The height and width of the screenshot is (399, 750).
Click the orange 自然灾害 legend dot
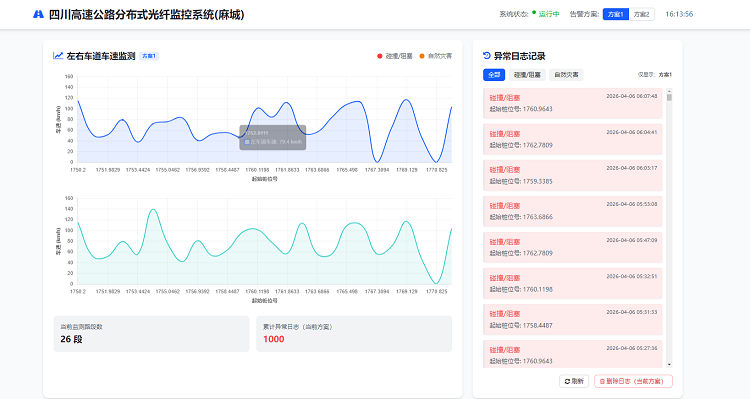pyautogui.click(x=422, y=56)
